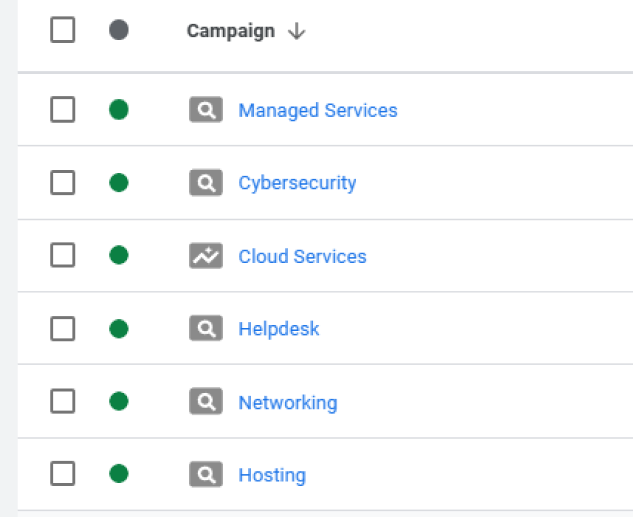Click the search campaign icon beside Managed Services
633x517 pixels.
click(205, 110)
